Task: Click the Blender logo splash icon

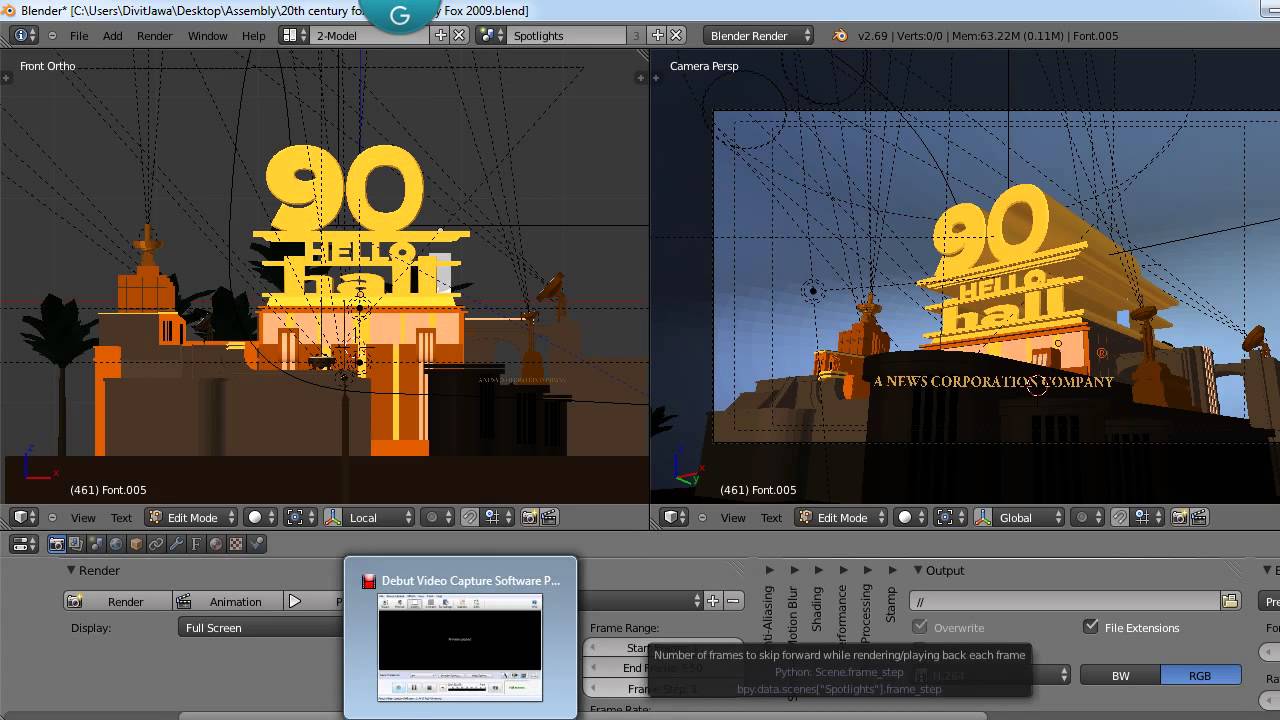Action: [x=840, y=35]
